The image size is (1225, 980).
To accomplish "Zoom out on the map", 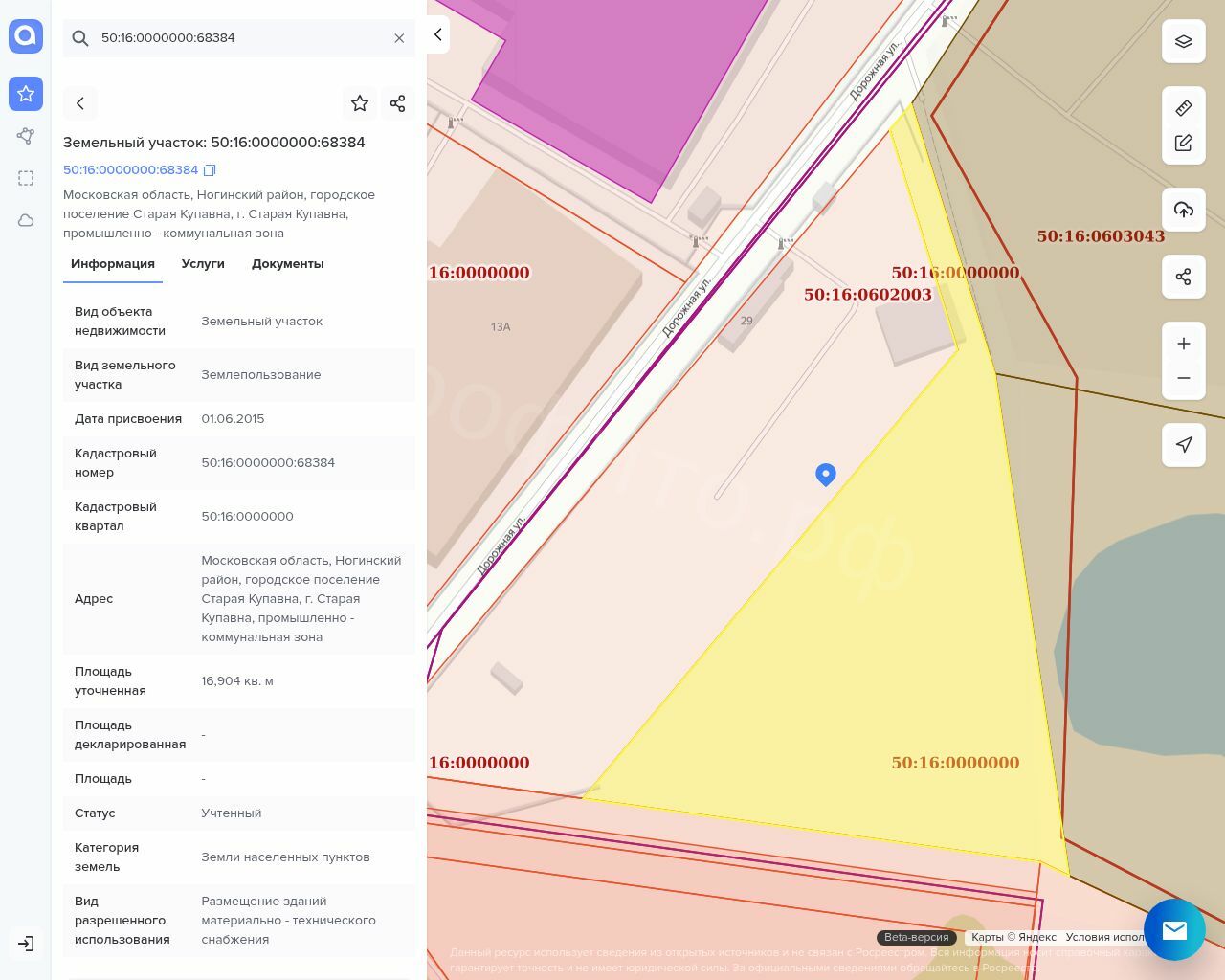I will click(x=1183, y=378).
